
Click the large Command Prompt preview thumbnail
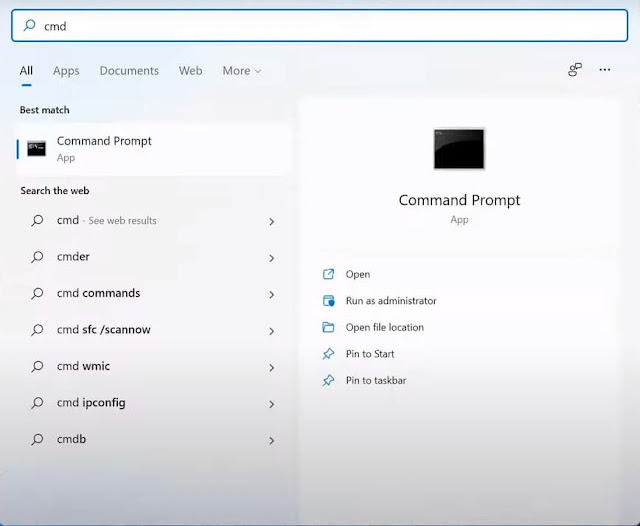coord(459,149)
